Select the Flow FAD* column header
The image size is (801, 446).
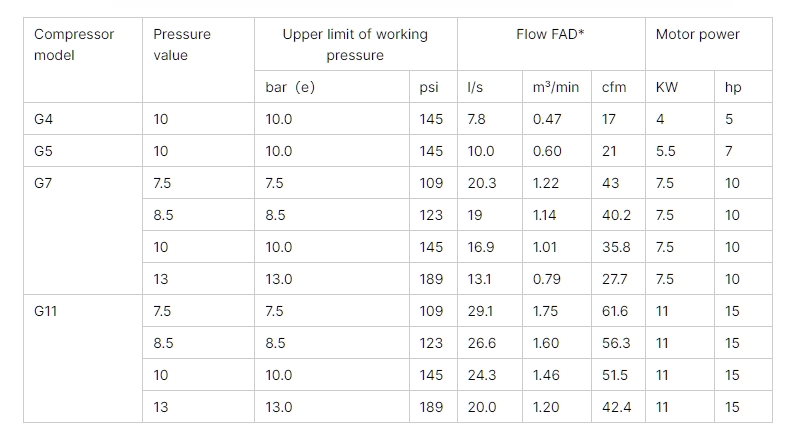click(x=550, y=34)
